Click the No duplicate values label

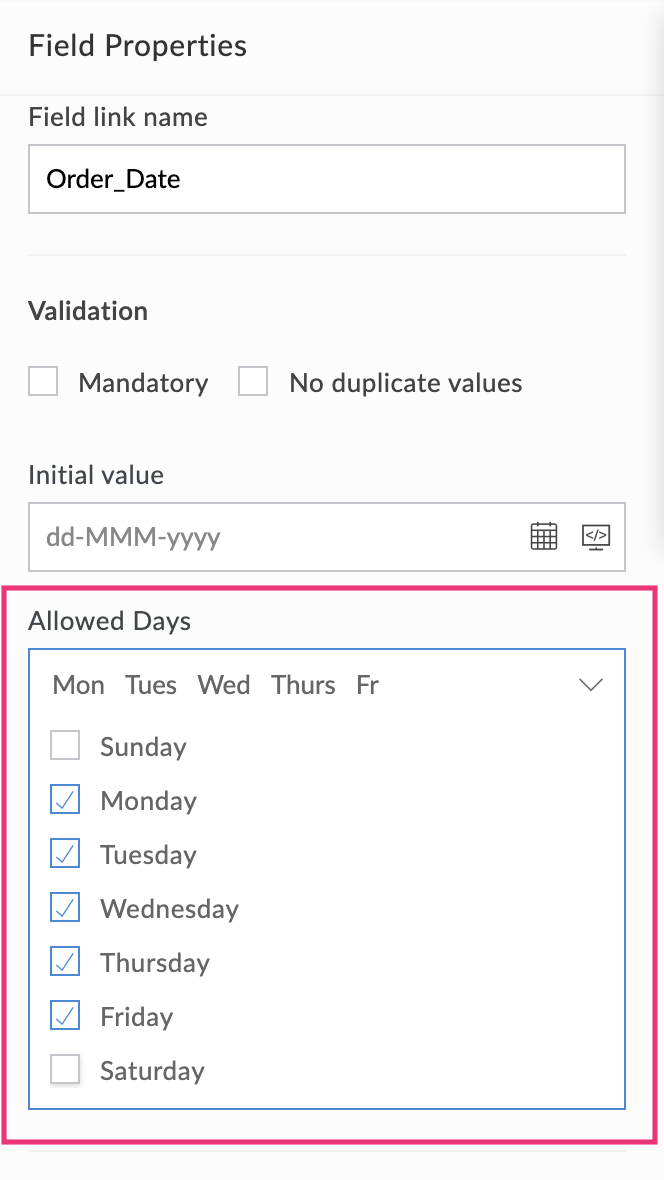405,383
